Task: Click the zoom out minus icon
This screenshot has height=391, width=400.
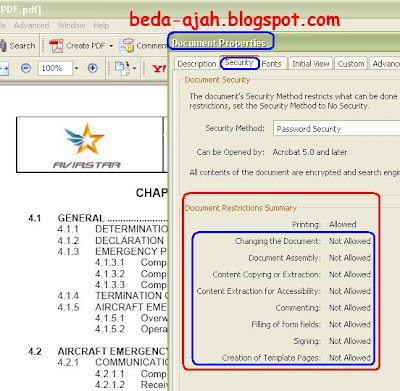Action: click(x=26, y=68)
